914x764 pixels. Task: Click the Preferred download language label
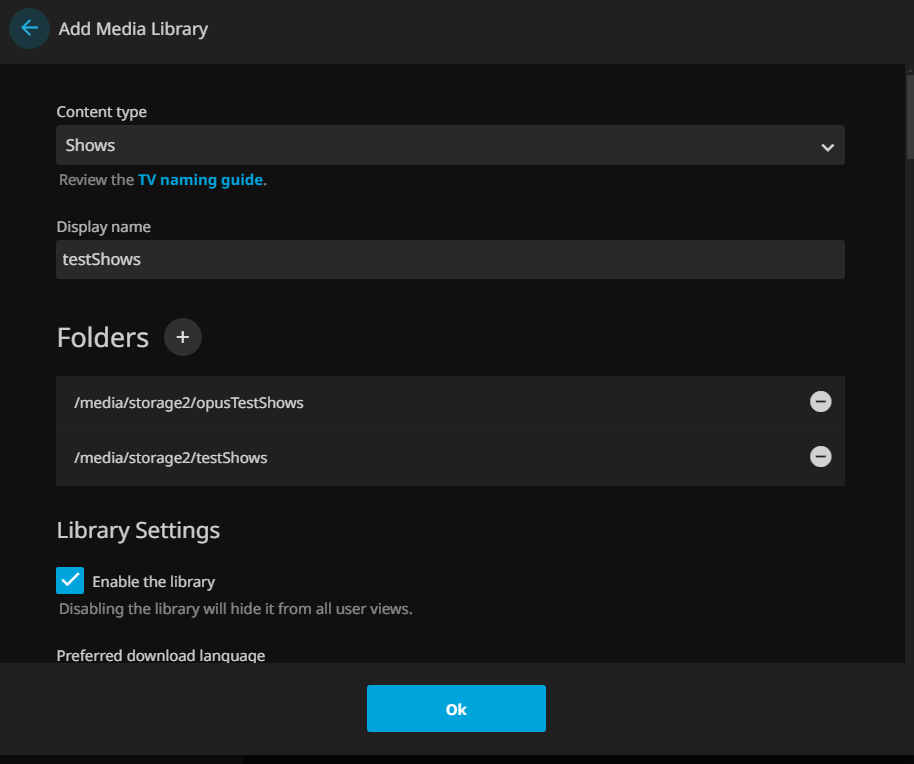pyautogui.click(x=160, y=655)
